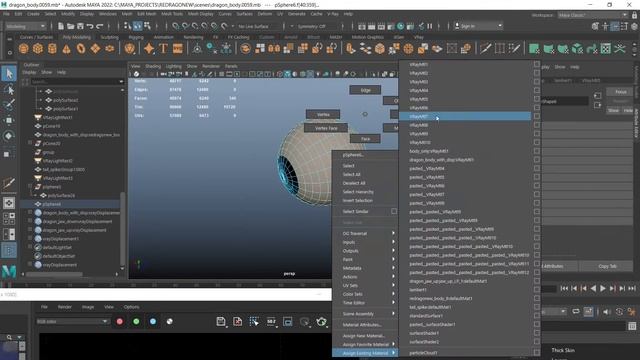This screenshot has width=640, height=360.
Task: Click the redo arrow icon
Action: (99, 26)
